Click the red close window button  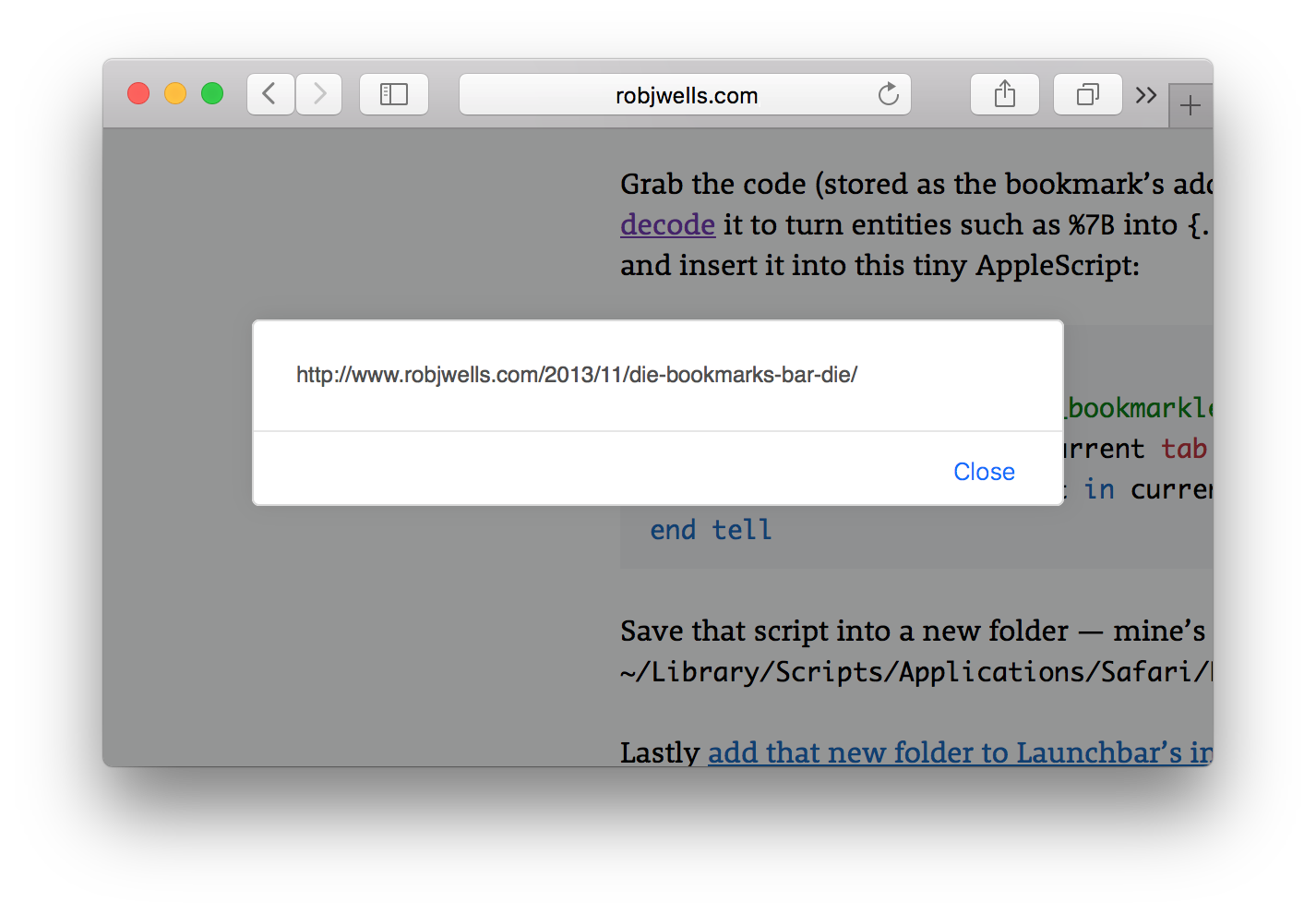click(138, 94)
